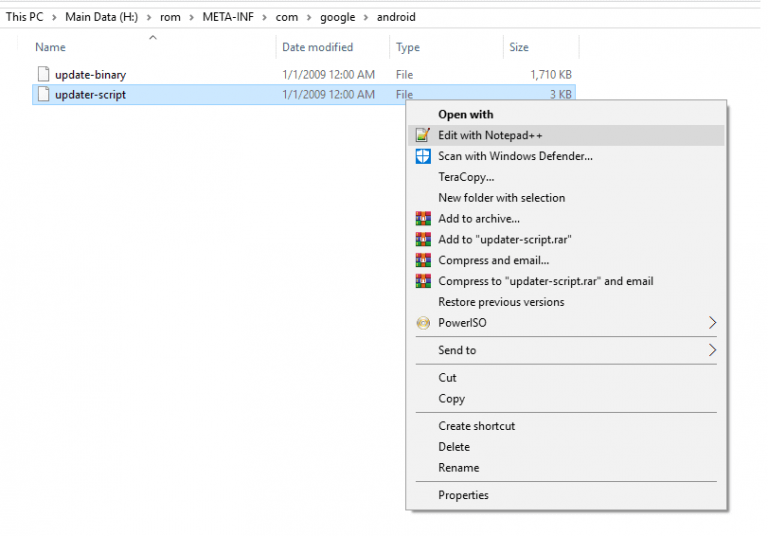
Task: Select the updater-script file icon
Action: tap(44, 94)
